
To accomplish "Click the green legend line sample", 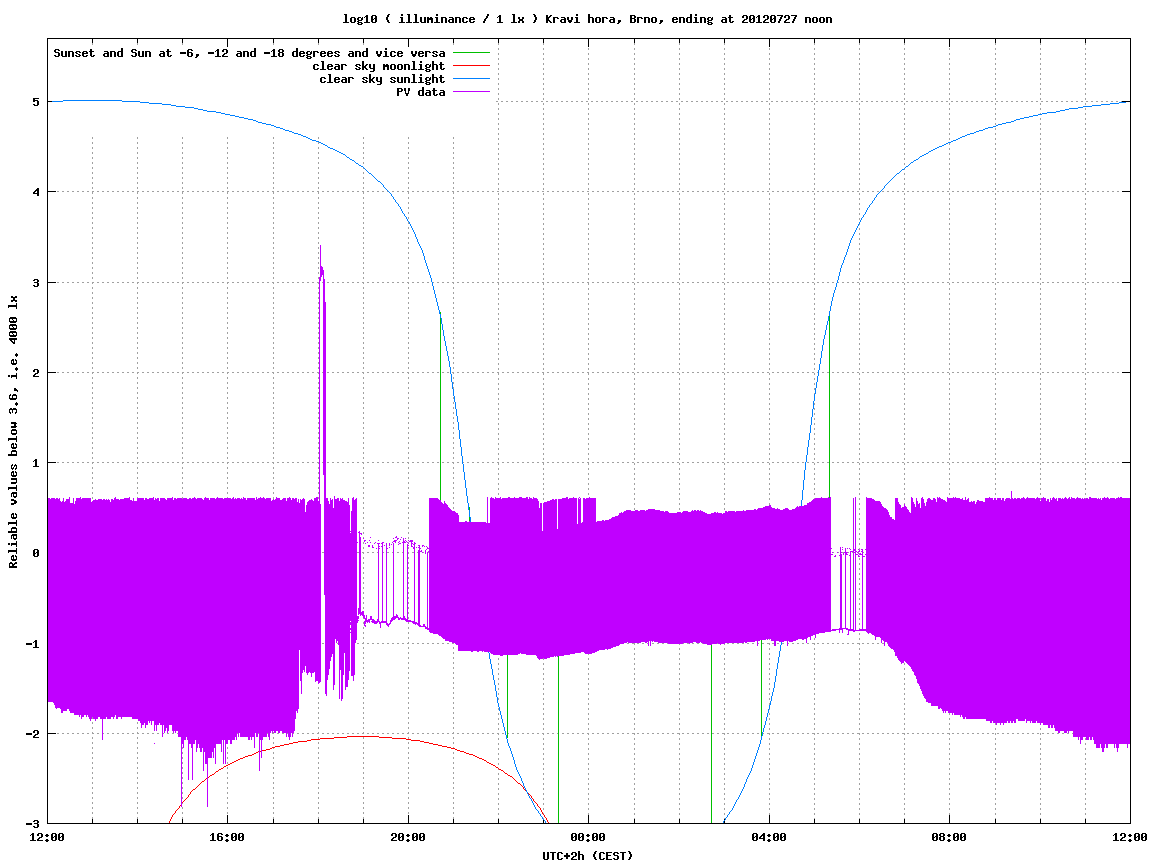I will tap(471, 53).
